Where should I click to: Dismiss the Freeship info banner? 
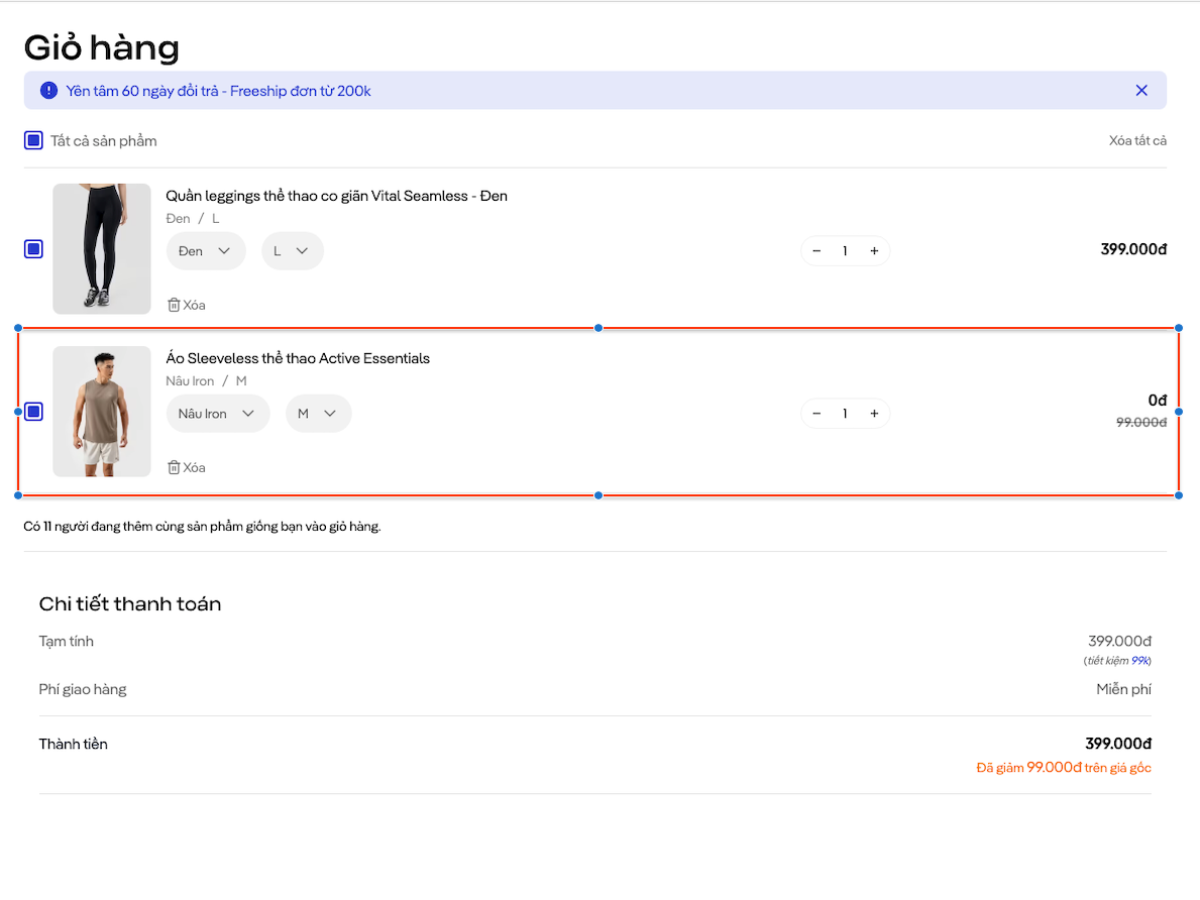pyautogui.click(x=1141, y=90)
